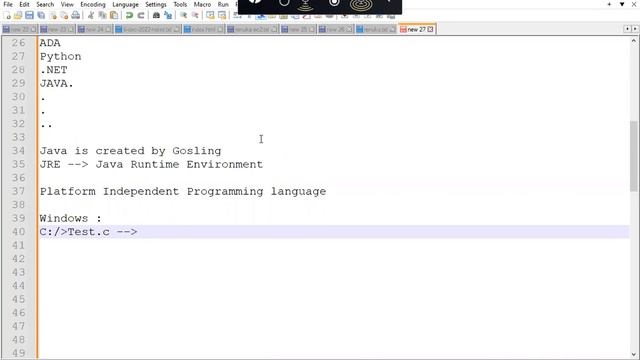Open the Search menu
The width and height of the screenshot is (640, 360).
45,4
